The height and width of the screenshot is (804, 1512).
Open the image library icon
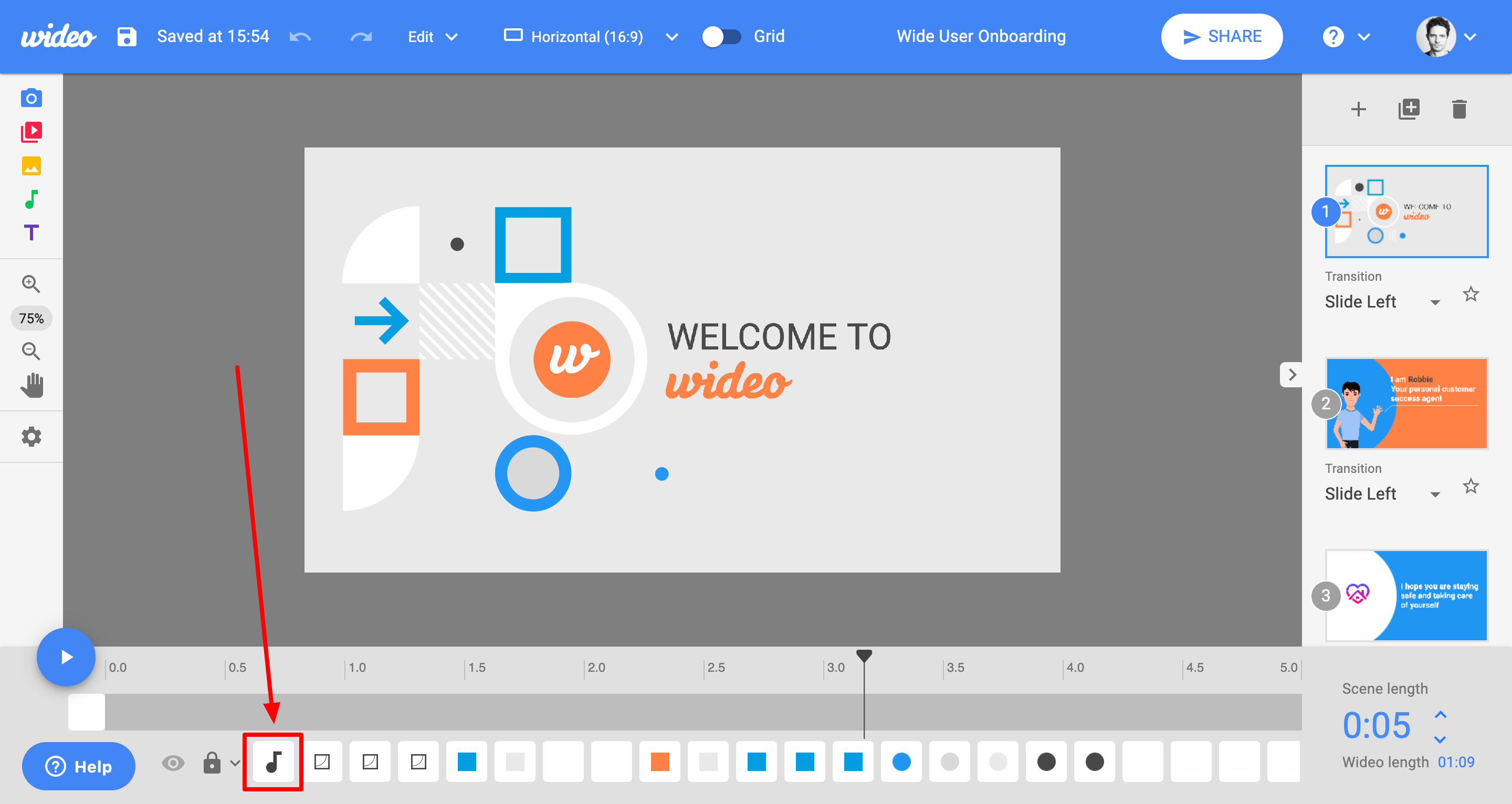(31, 166)
